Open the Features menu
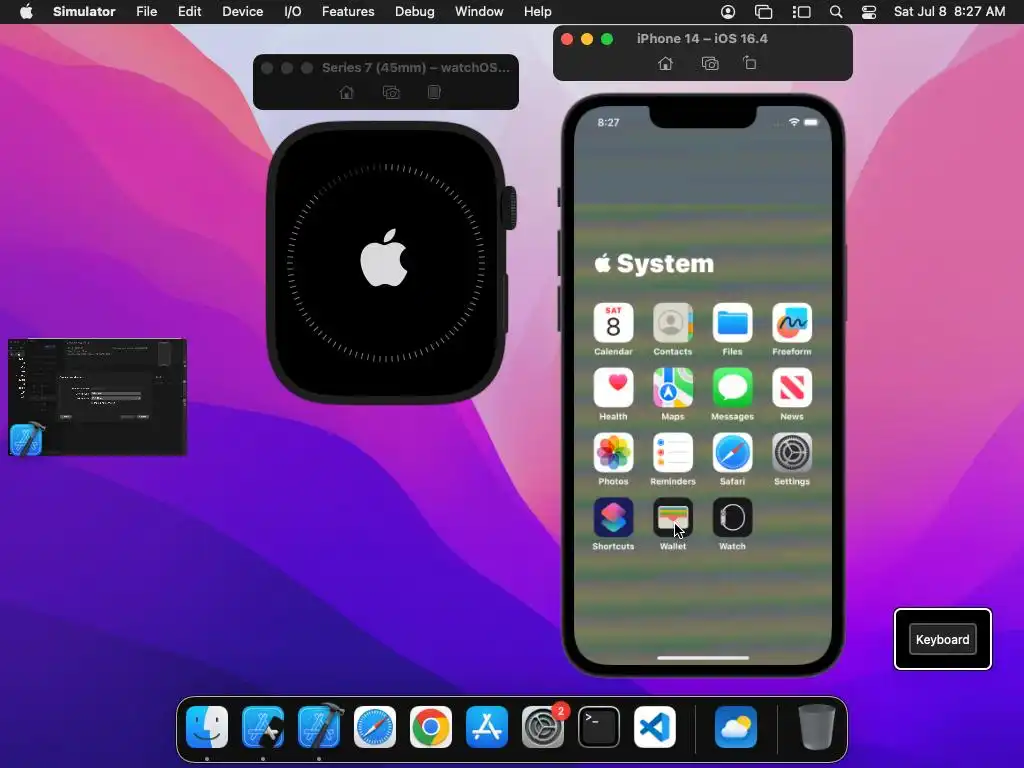1024x768 pixels. pyautogui.click(x=348, y=12)
